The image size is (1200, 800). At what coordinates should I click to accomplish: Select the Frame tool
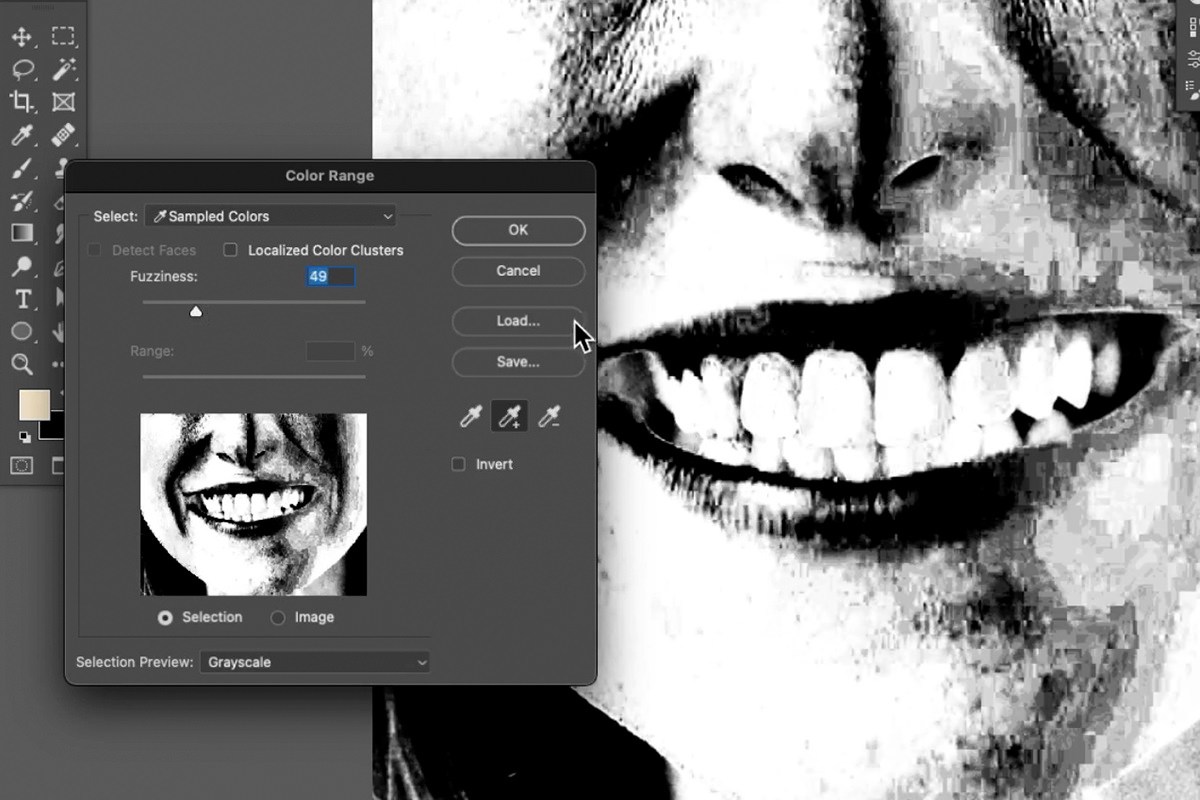(63, 101)
